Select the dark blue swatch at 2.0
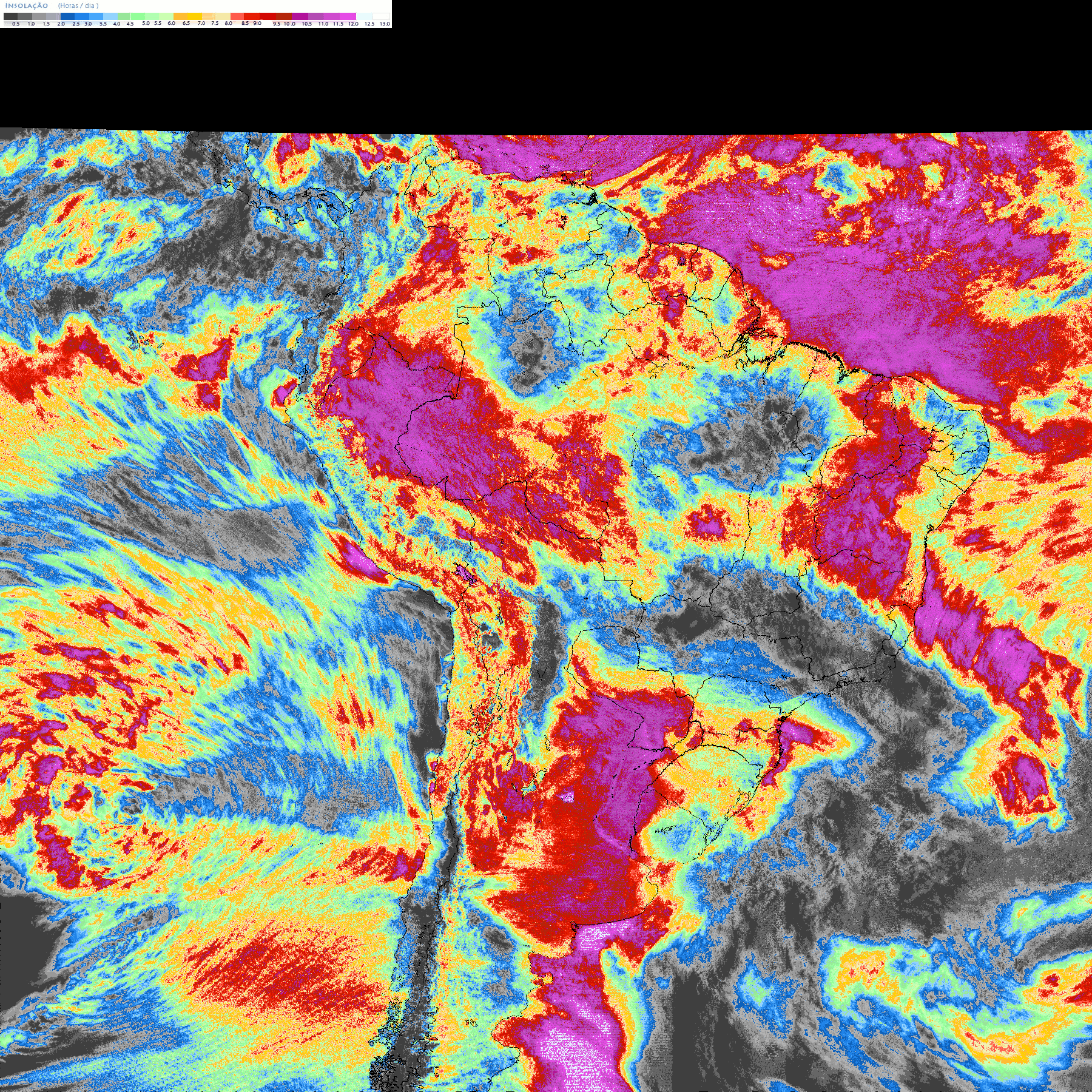The height and width of the screenshot is (1092, 1092). click(x=67, y=16)
